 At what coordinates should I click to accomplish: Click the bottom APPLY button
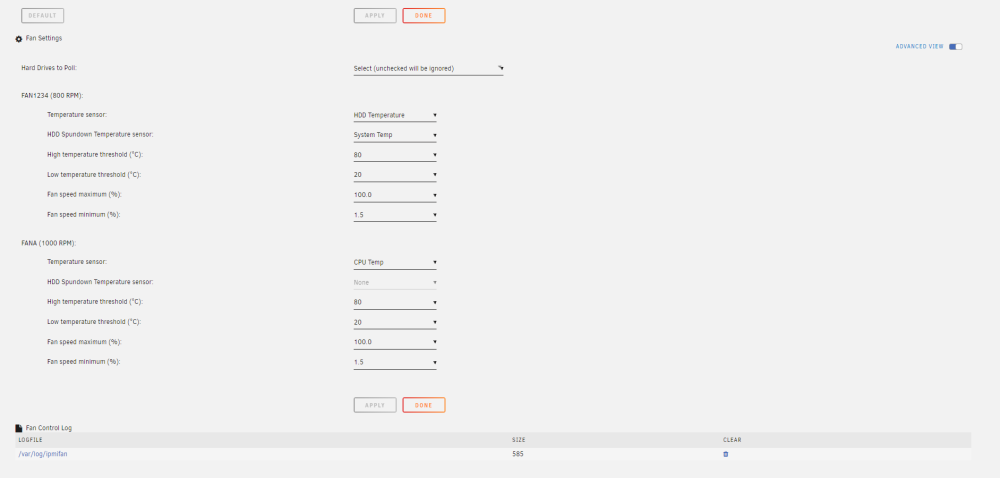pyautogui.click(x=375, y=405)
